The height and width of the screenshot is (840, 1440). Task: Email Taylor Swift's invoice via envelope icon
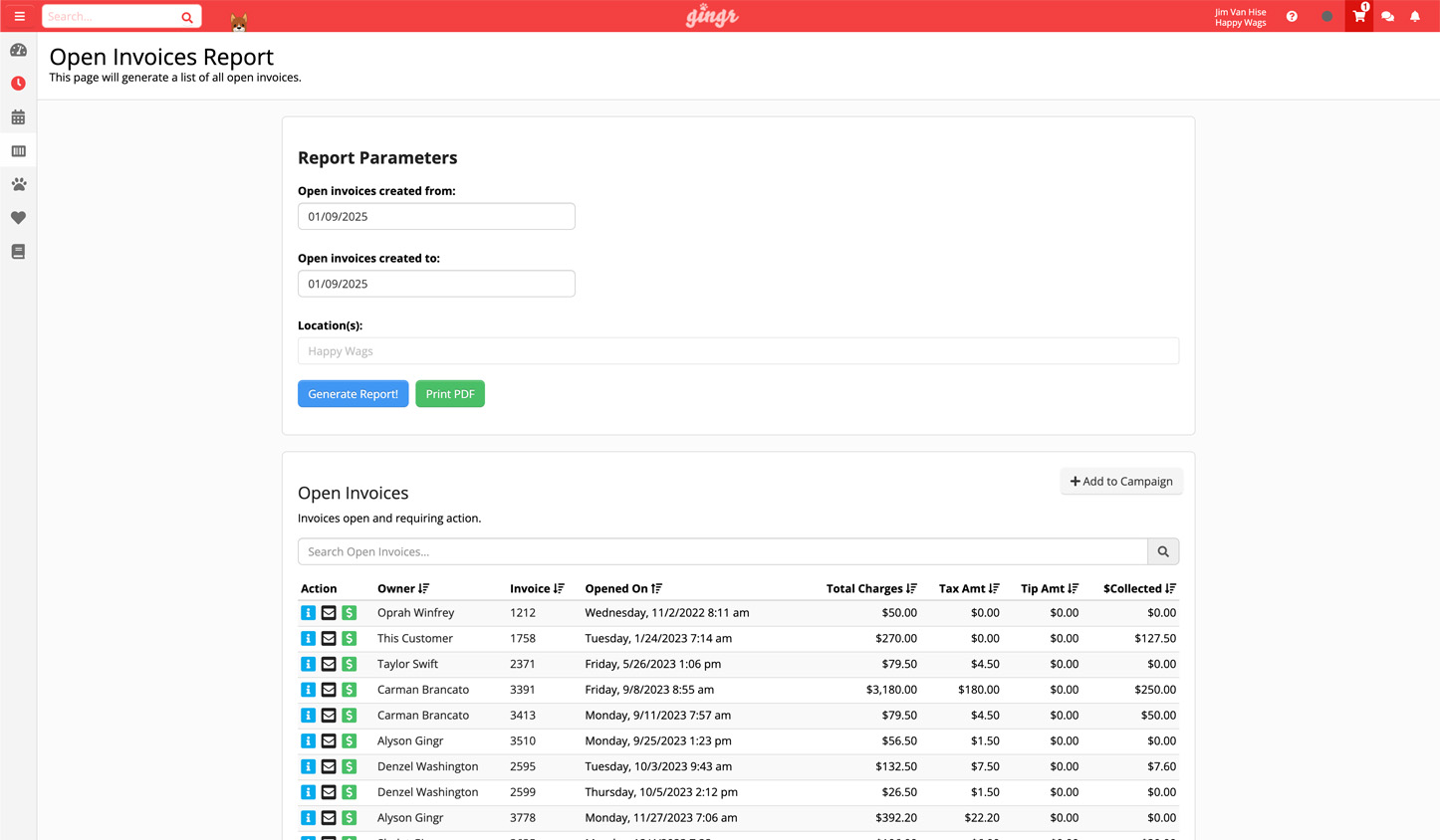pyautogui.click(x=329, y=665)
